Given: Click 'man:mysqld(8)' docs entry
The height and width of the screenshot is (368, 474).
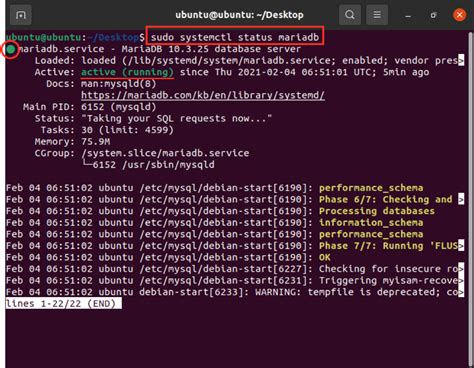Looking at the screenshot, I should click(x=119, y=84).
